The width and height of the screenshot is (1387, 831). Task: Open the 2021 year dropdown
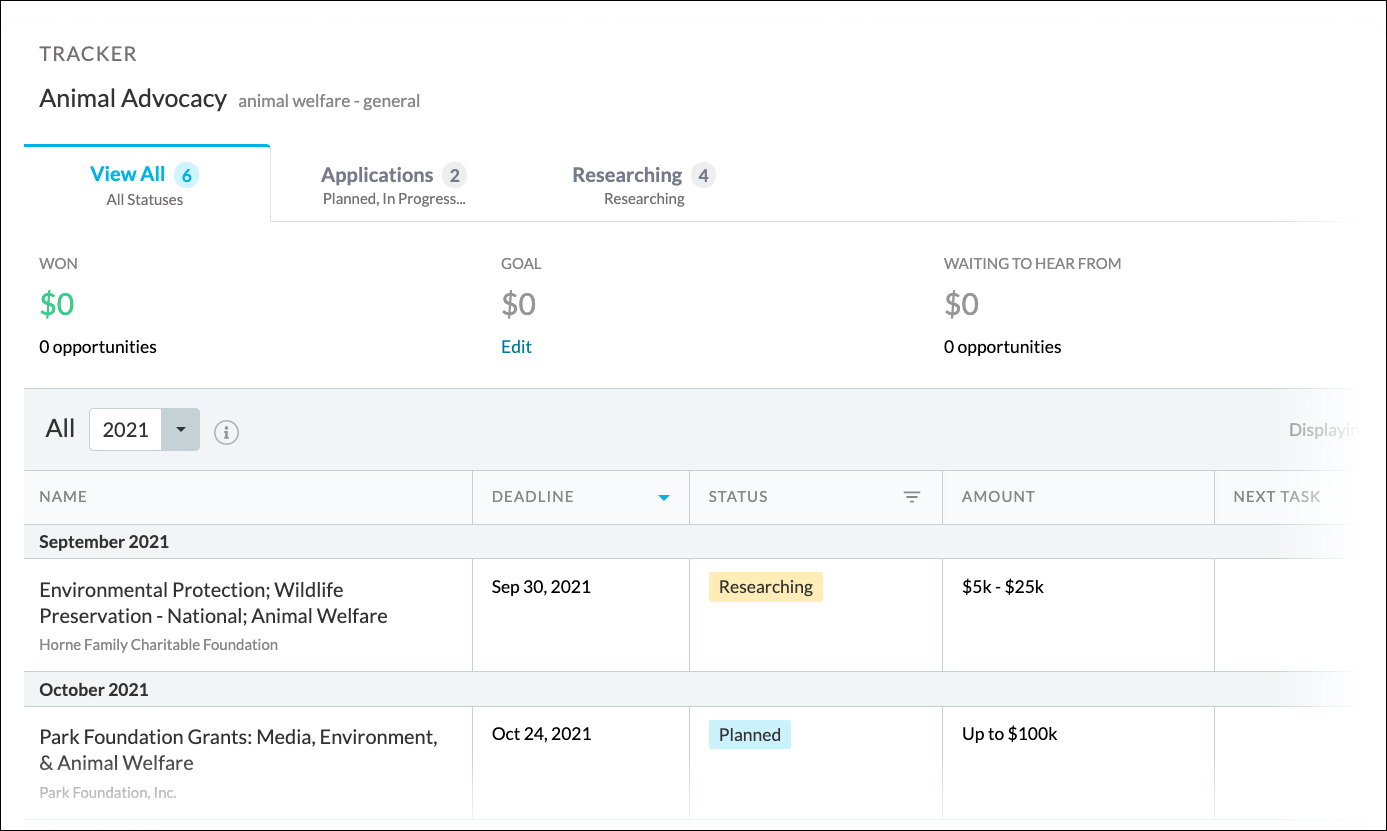tap(180, 430)
